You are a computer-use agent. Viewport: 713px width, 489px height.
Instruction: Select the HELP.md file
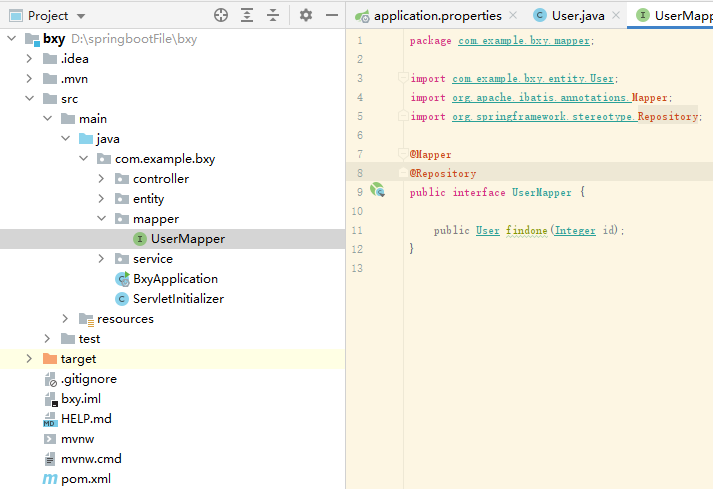coord(86,419)
